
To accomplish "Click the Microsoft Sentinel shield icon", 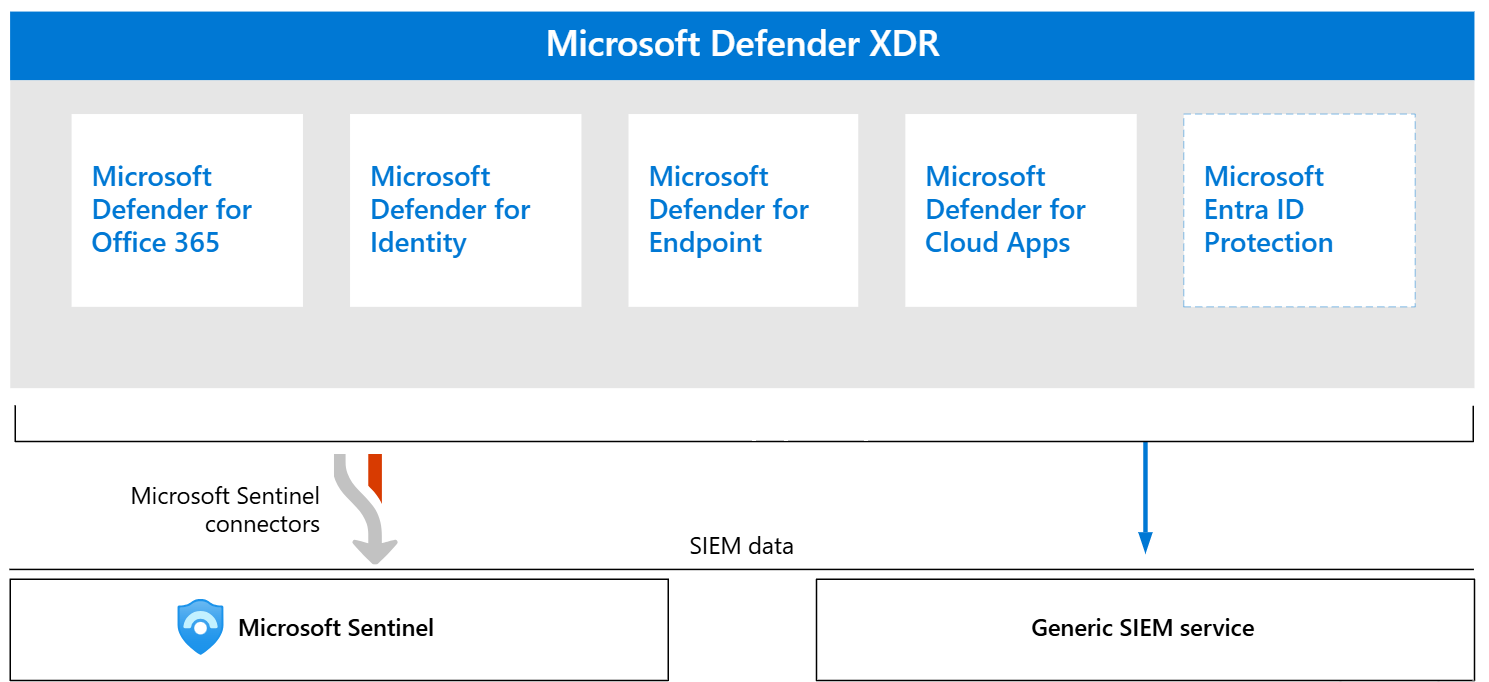I will 200,627.
